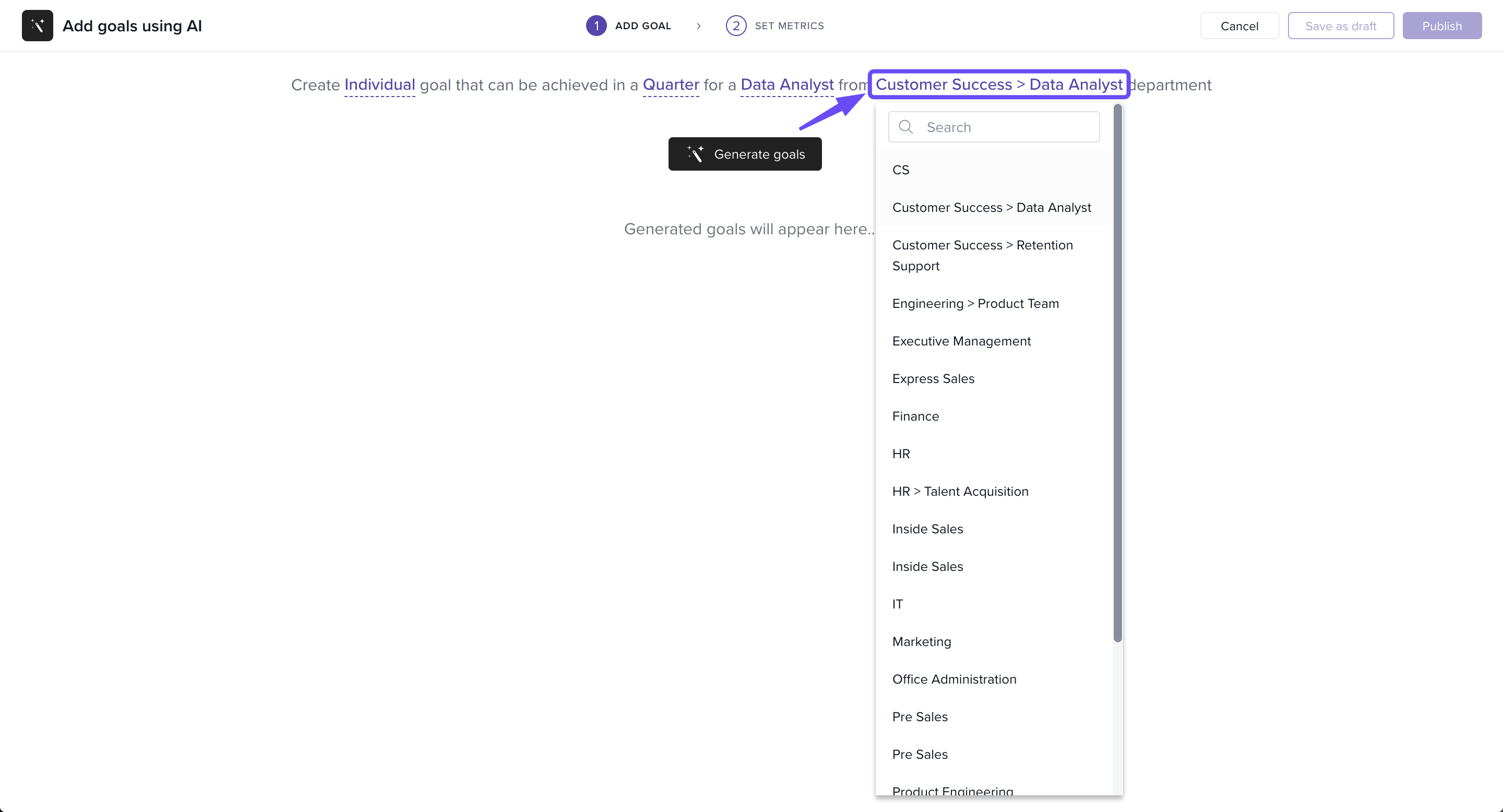The width and height of the screenshot is (1503, 812).
Task: Click the dropdown list scrollbar
Action: [x=1117, y=373]
